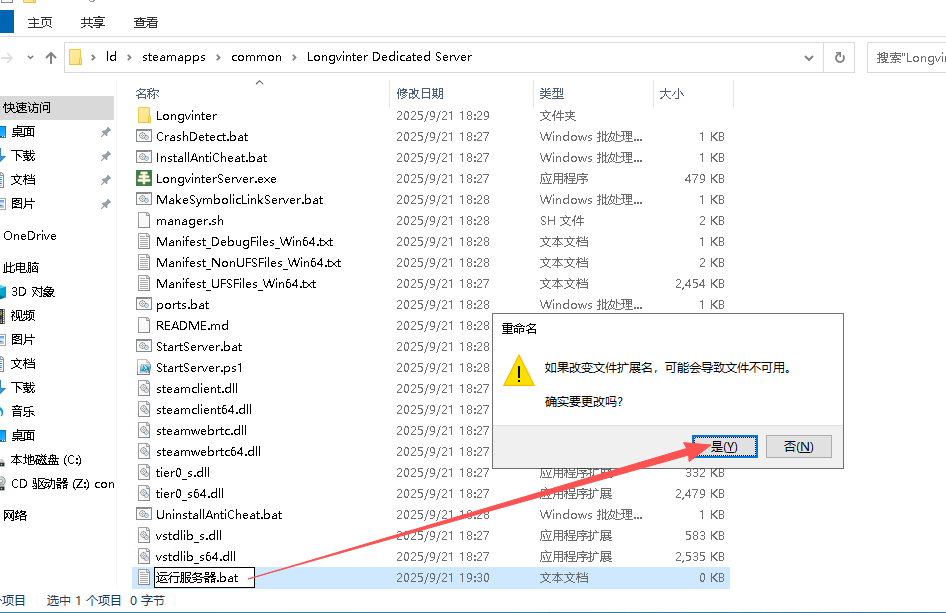Click the up-directory arrow icon
The width and height of the screenshot is (946, 613).
coord(51,58)
